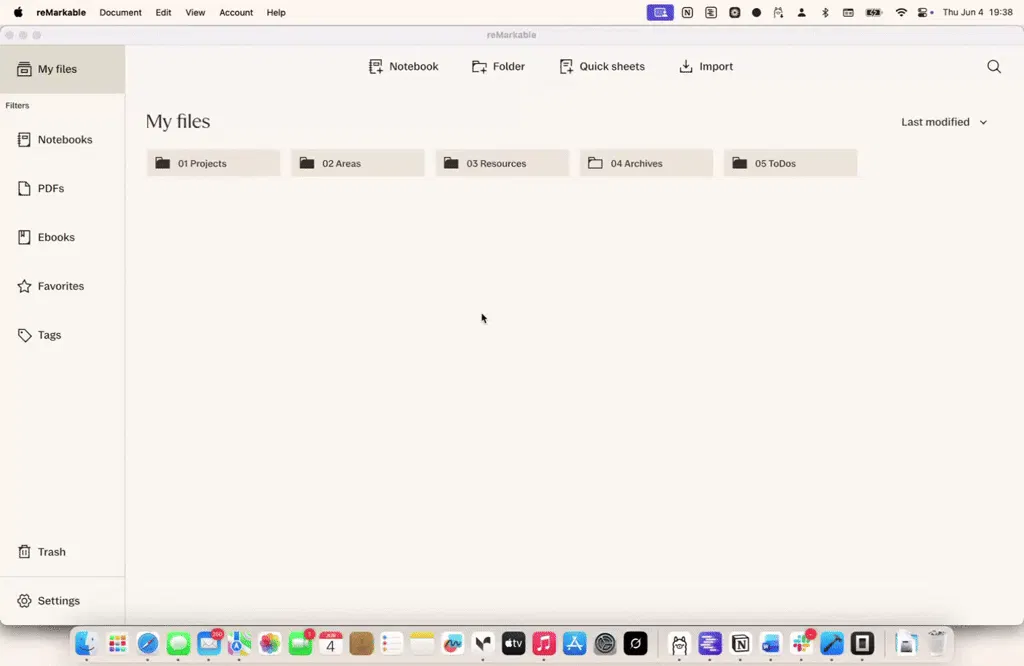Open the Apple menu
Image resolution: width=1024 pixels, height=666 pixels.
tap(18, 12)
